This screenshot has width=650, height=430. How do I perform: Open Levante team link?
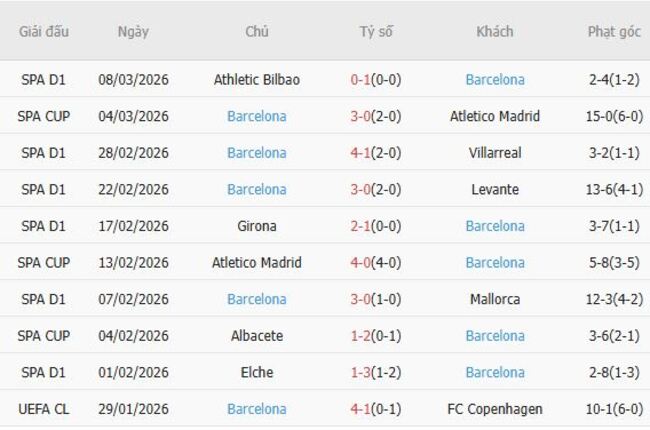[495, 189]
